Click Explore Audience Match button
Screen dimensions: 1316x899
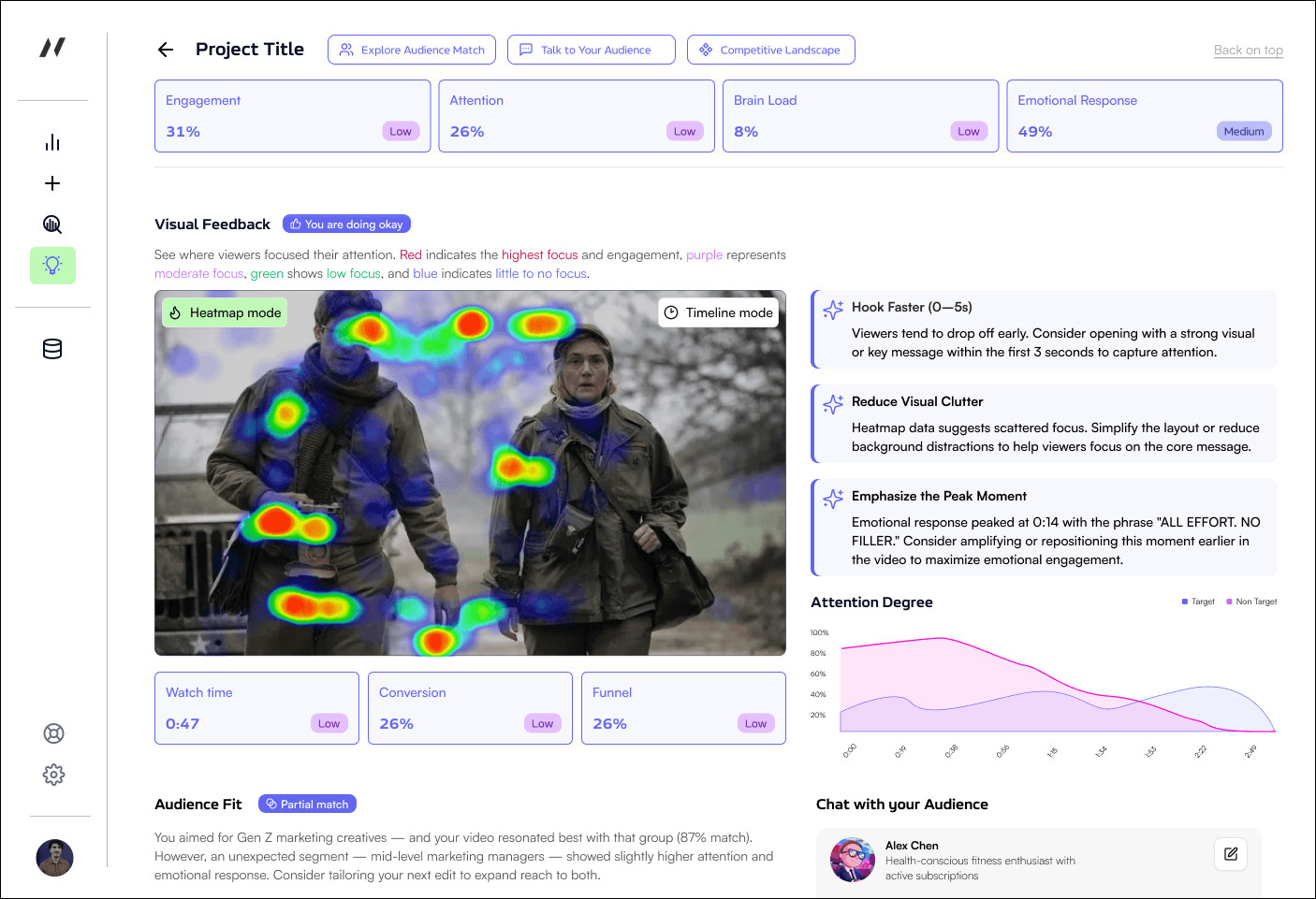pyautogui.click(x=412, y=50)
